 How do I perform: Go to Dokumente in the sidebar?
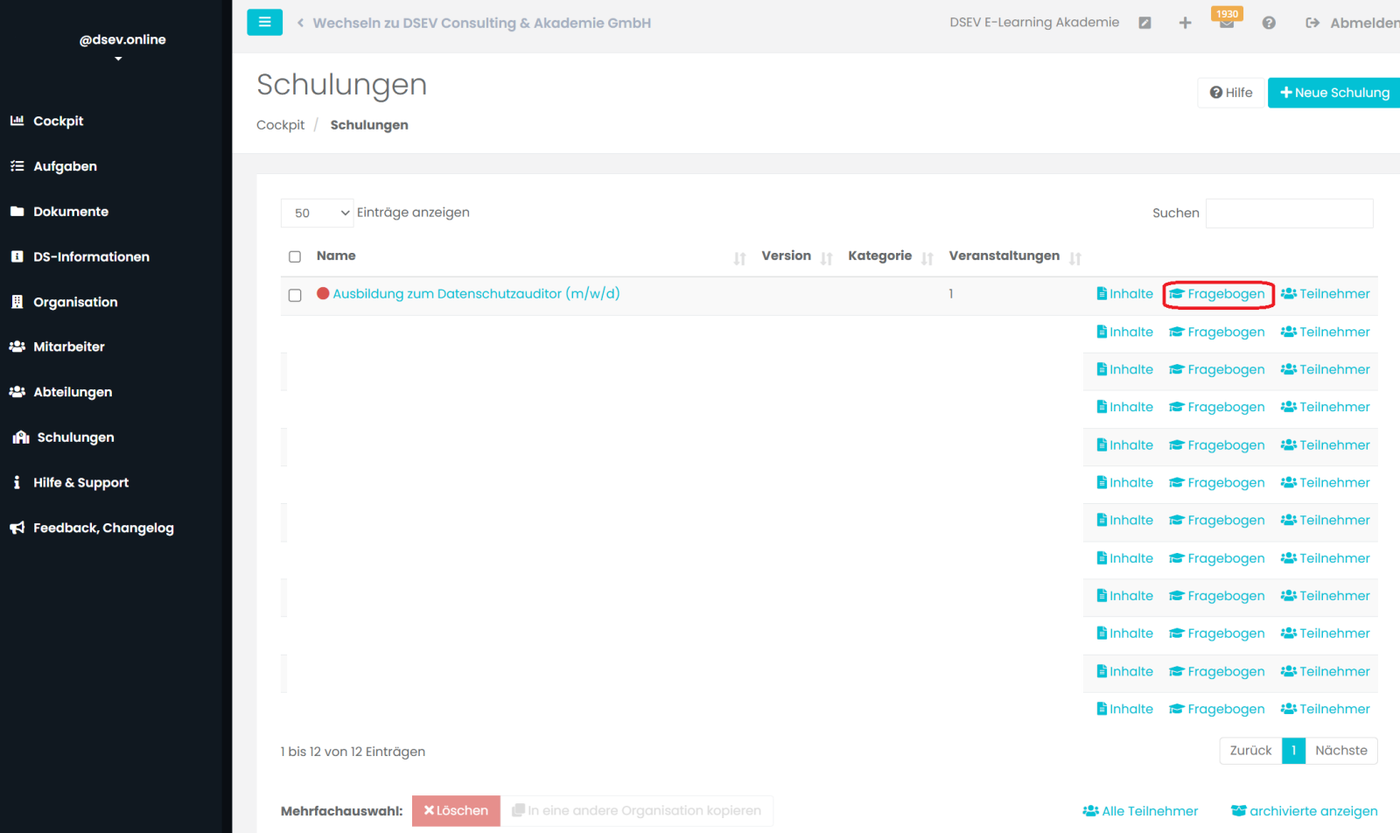59,211
